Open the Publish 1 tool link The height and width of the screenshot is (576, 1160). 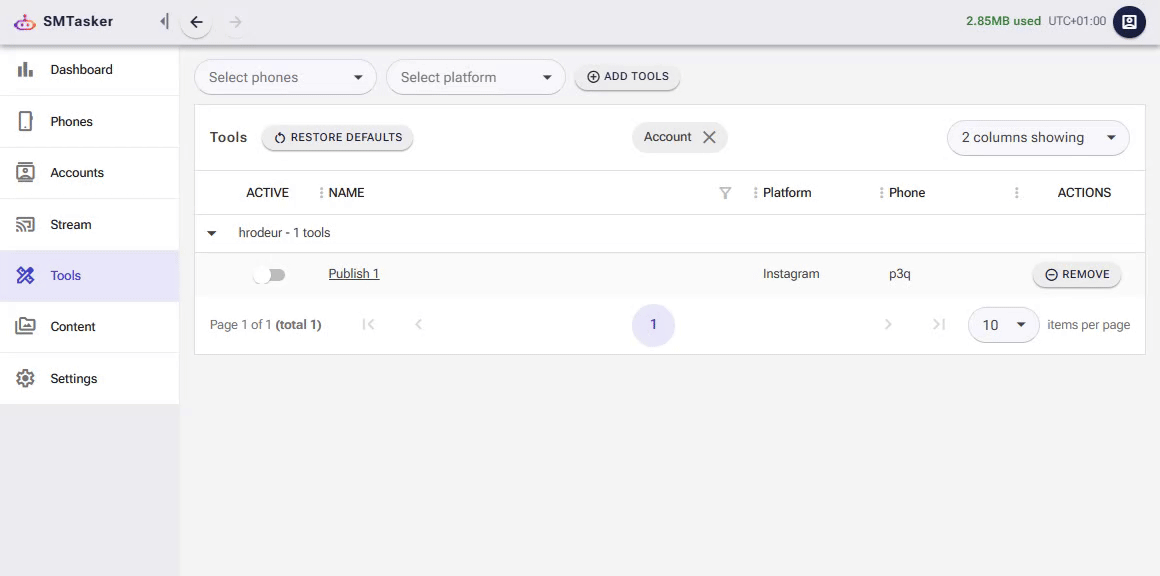pos(353,273)
